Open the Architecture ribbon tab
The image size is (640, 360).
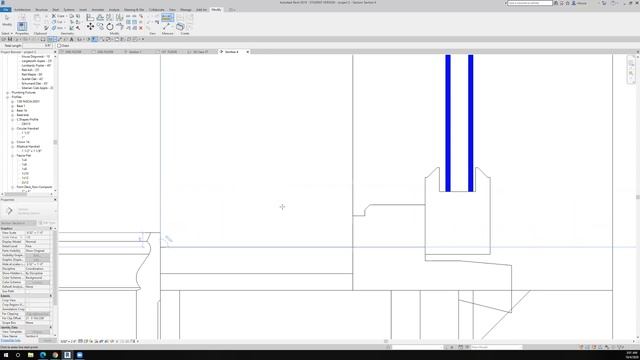[22, 9]
